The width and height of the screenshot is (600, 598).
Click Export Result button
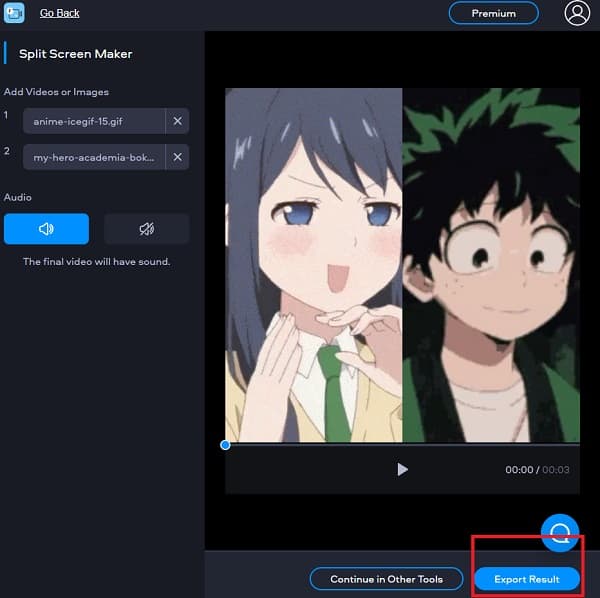[527, 579]
